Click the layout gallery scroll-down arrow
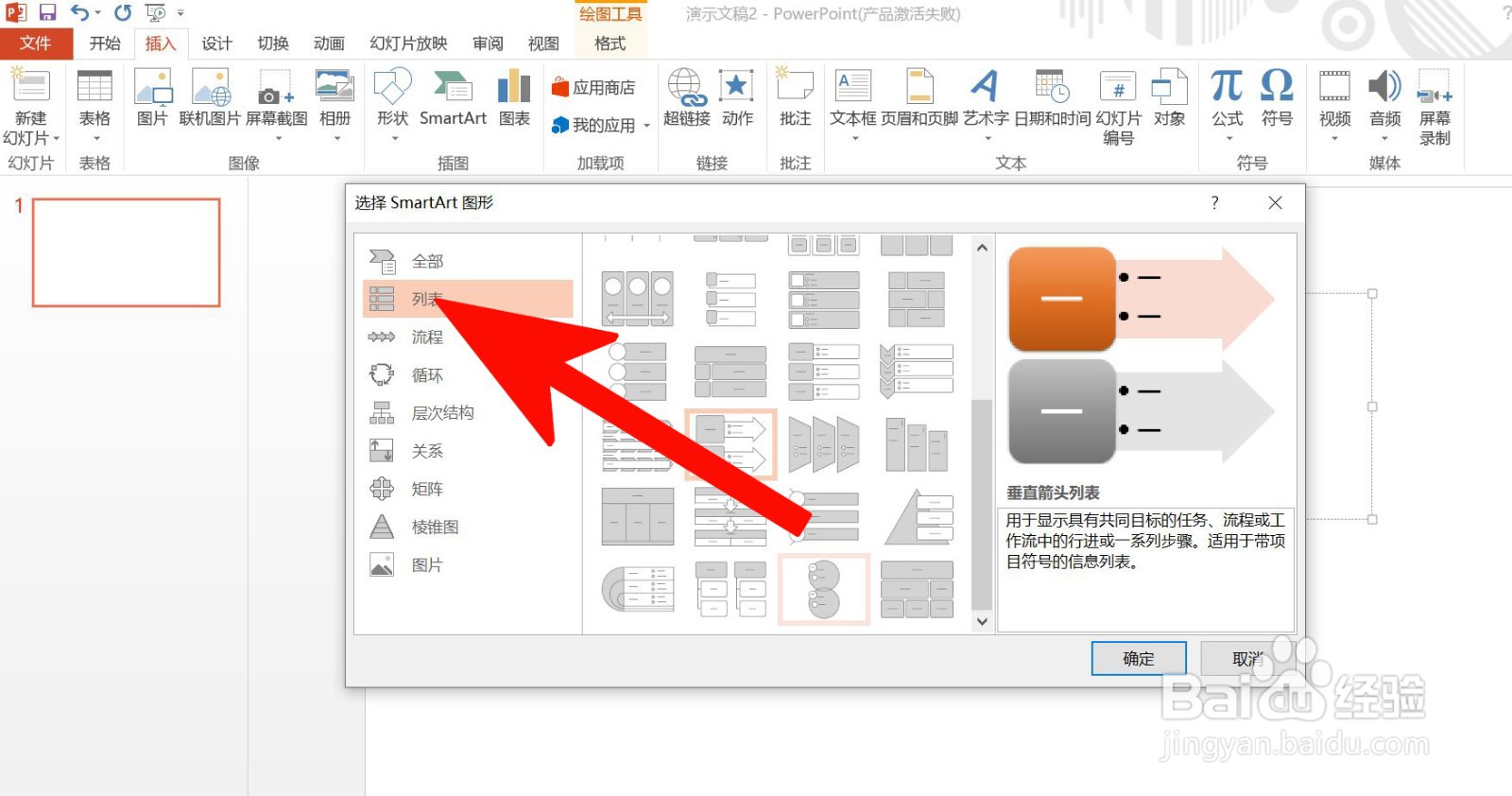The image size is (1512, 796). [982, 621]
